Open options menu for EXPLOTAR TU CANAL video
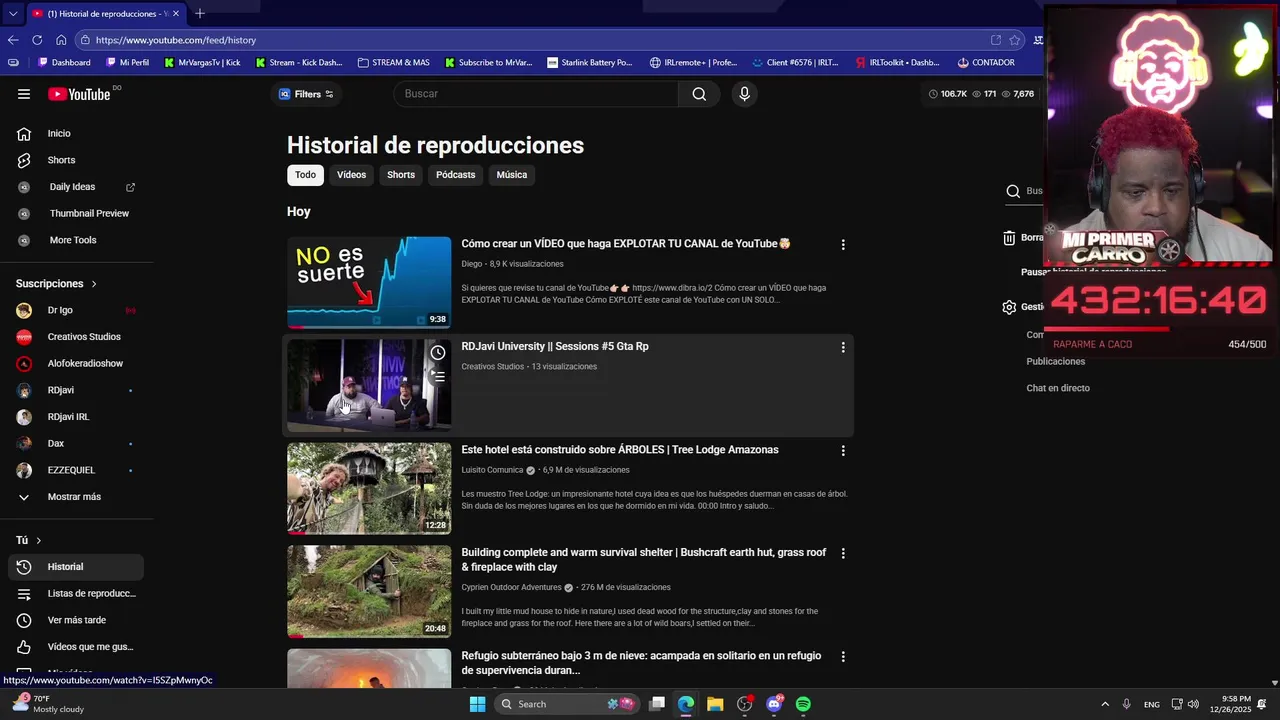This screenshot has height=720, width=1280. pos(843,245)
